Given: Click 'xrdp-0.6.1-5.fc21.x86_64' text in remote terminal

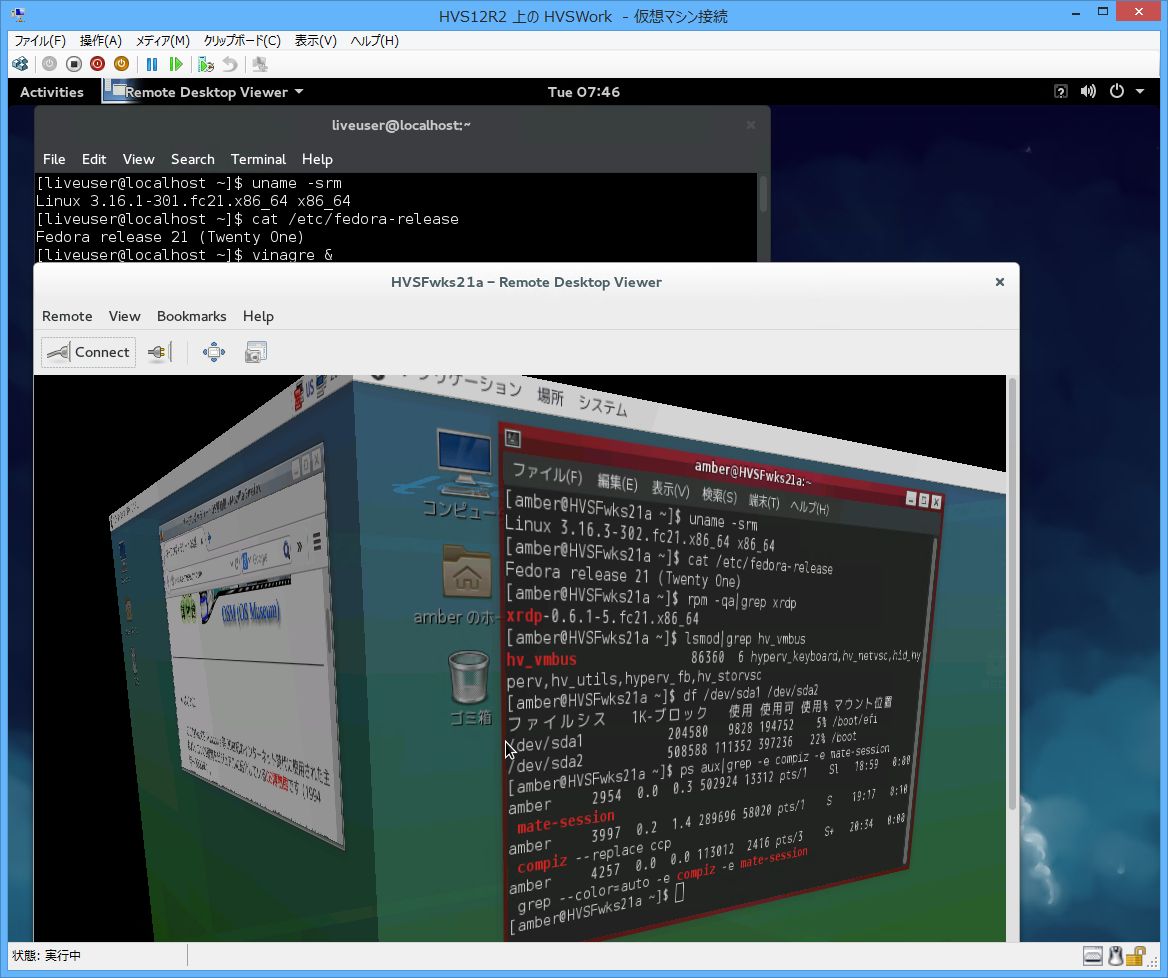Looking at the screenshot, I should (602, 617).
